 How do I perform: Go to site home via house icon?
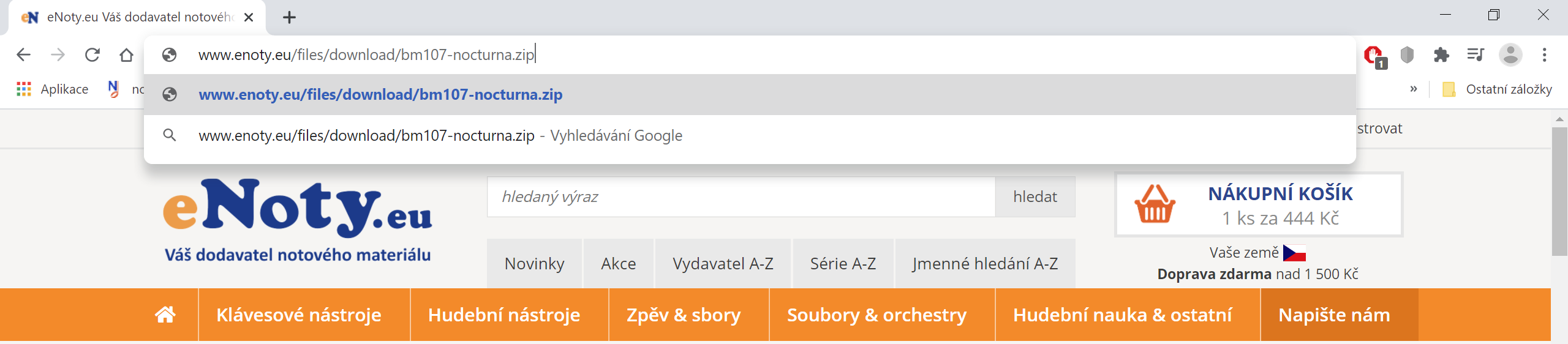coord(165,315)
